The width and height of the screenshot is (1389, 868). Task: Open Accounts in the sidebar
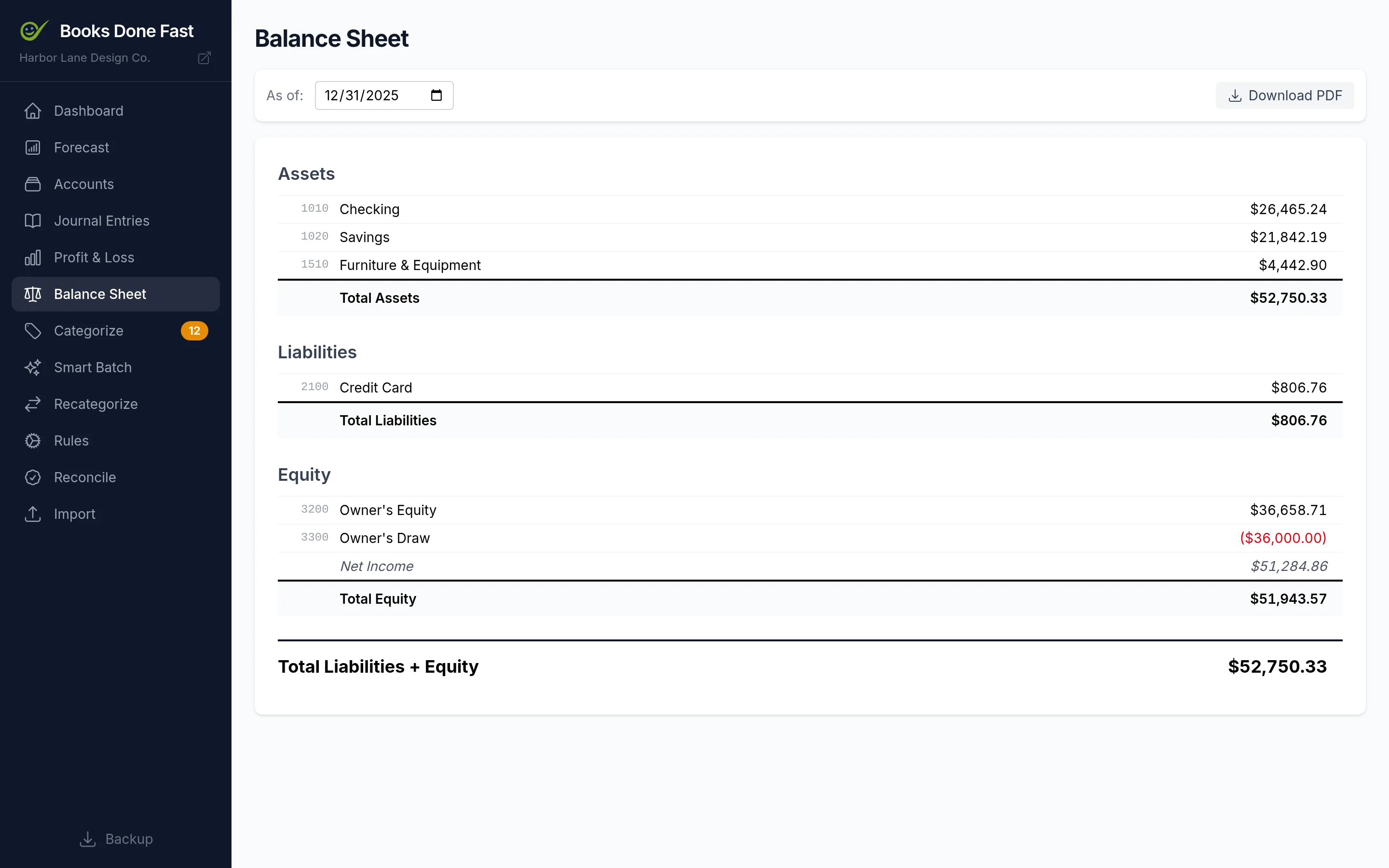tap(115, 184)
